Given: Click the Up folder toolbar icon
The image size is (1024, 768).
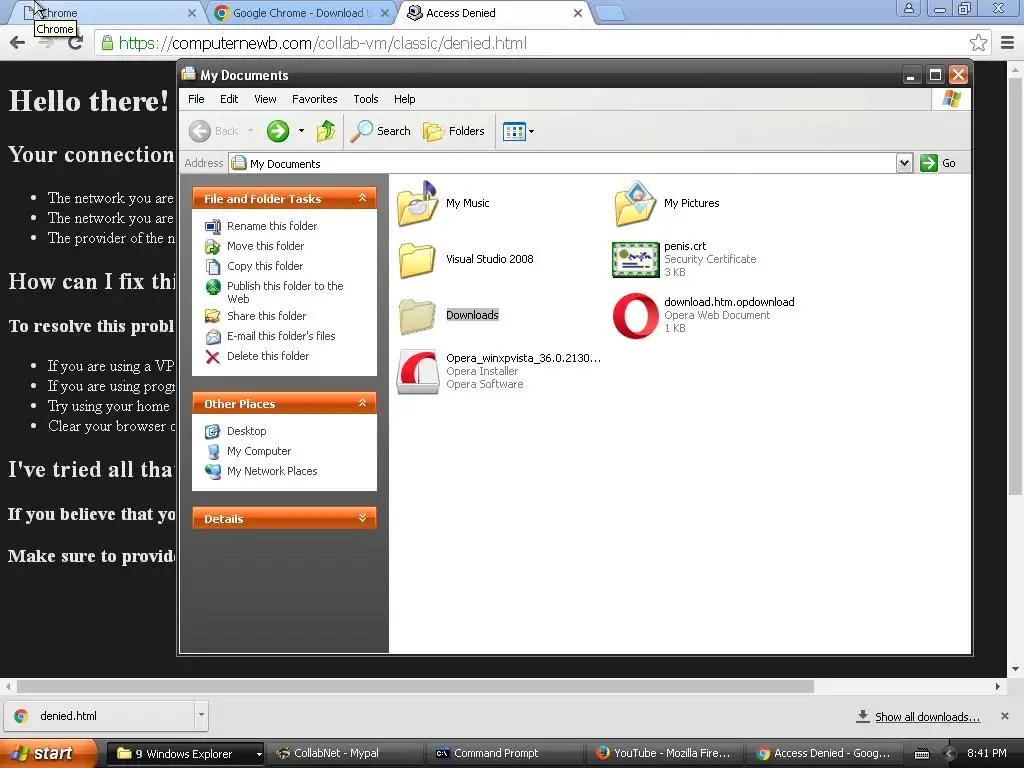Looking at the screenshot, I should [x=326, y=131].
